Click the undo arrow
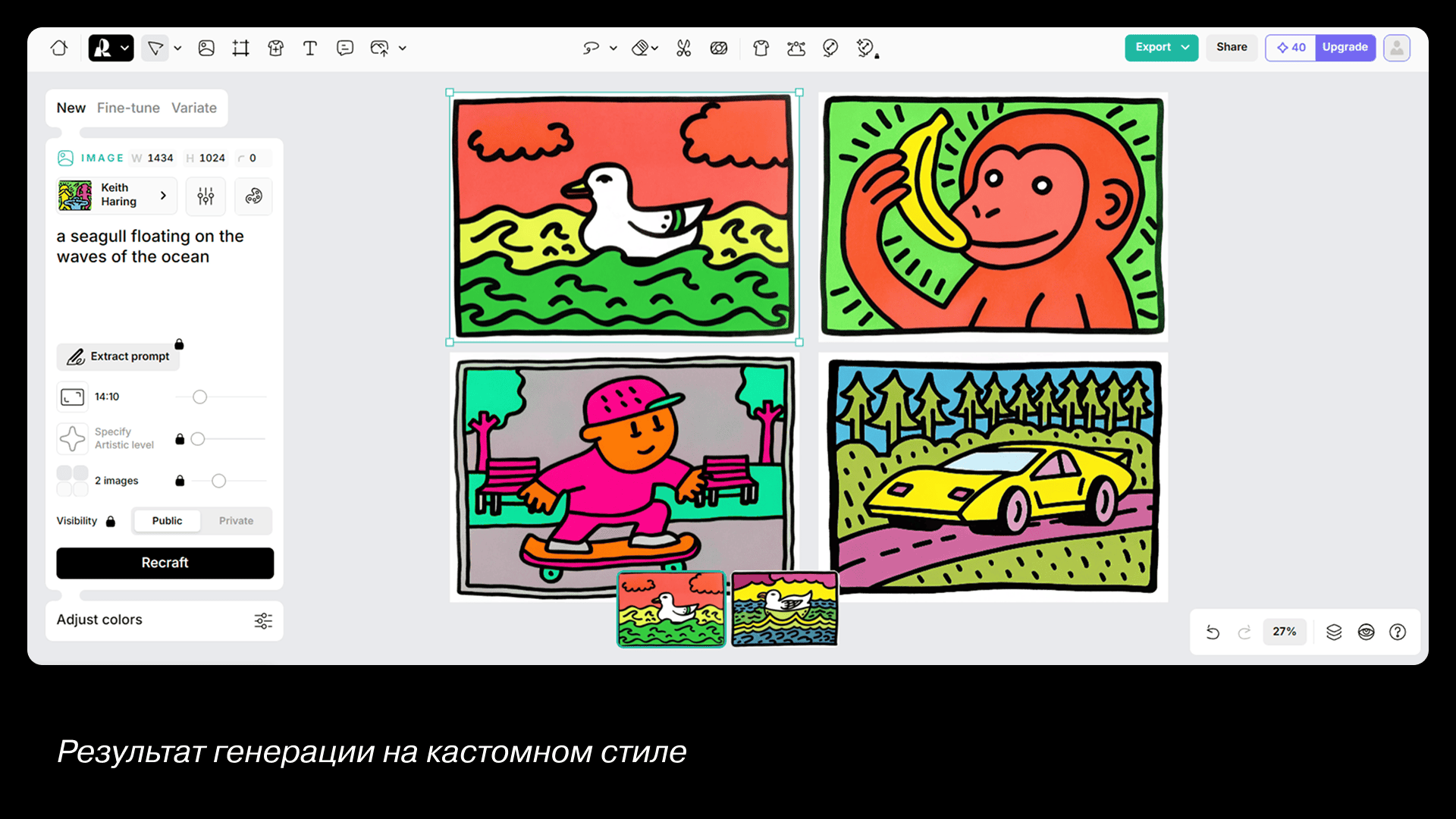1456x819 pixels. [1213, 632]
